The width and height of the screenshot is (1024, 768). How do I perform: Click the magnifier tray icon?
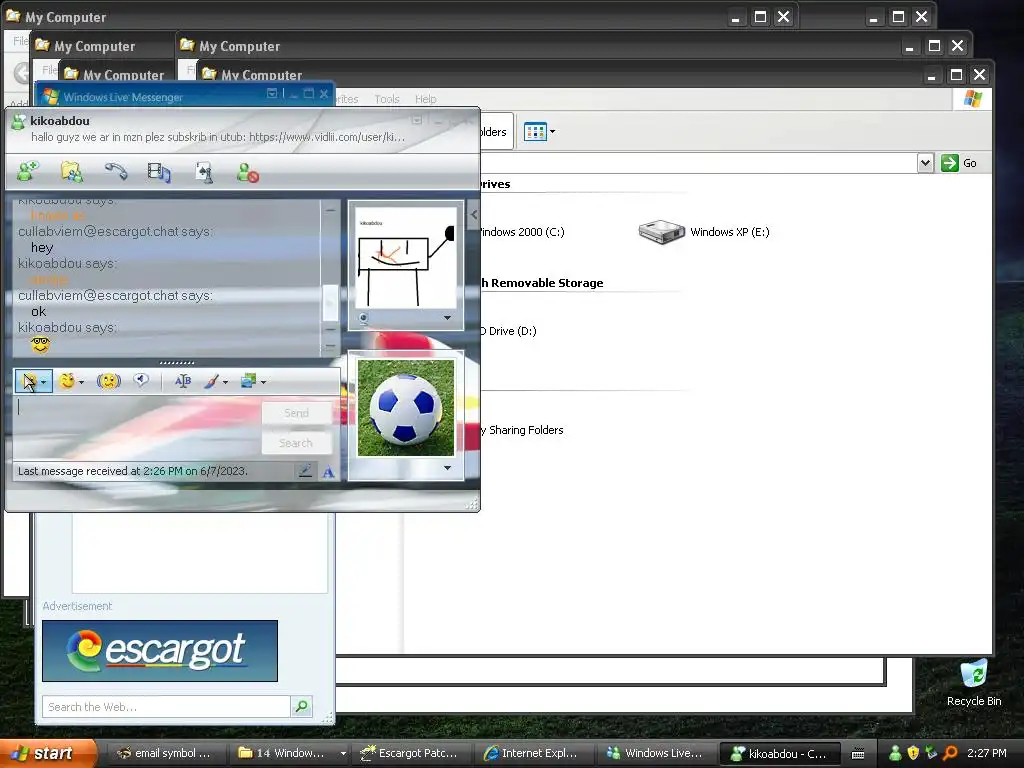950,753
